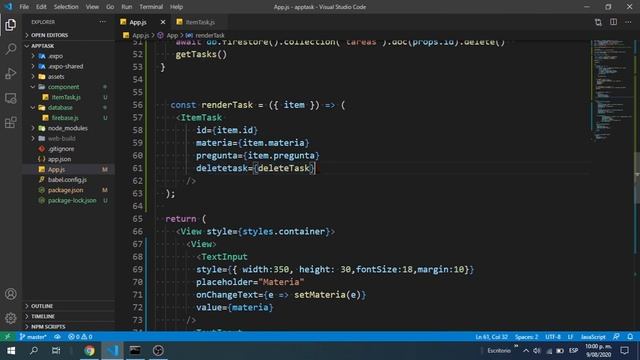Collapse the database folder
Image resolution: width=640 pixels, height=360 pixels.
point(60,107)
